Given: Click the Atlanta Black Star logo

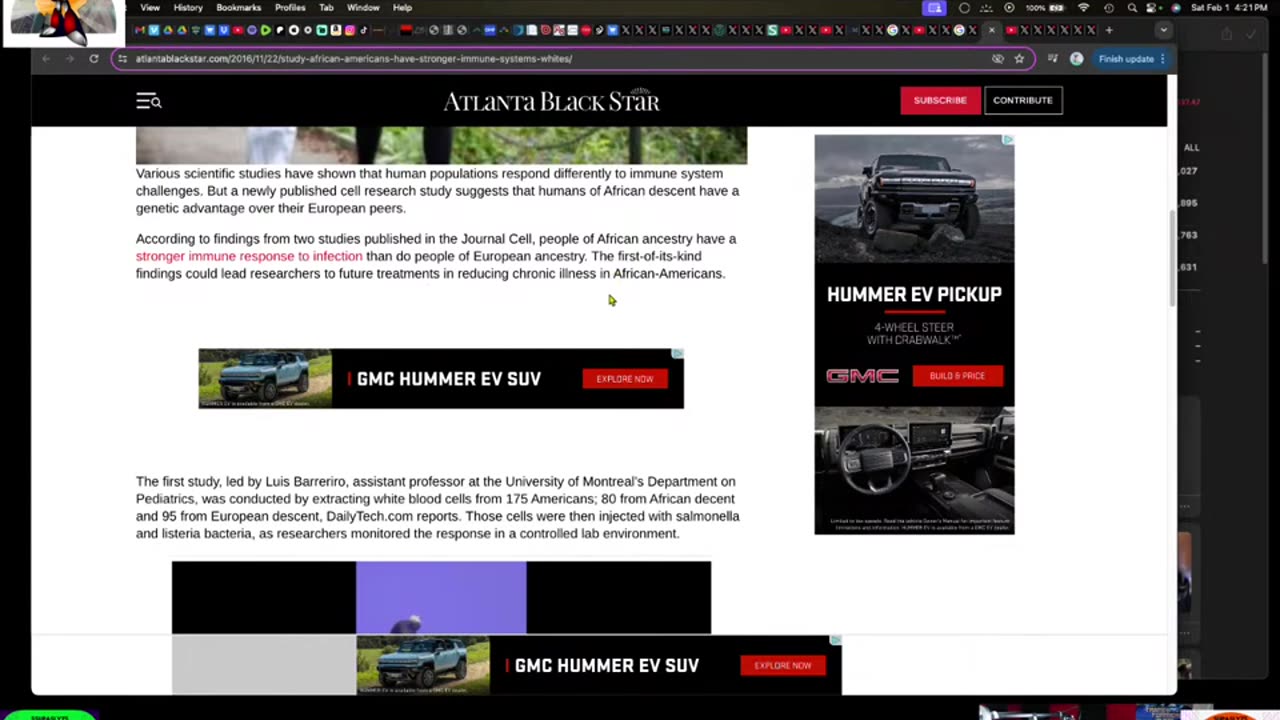Looking at the screenshot, I should tap(551, 101).
